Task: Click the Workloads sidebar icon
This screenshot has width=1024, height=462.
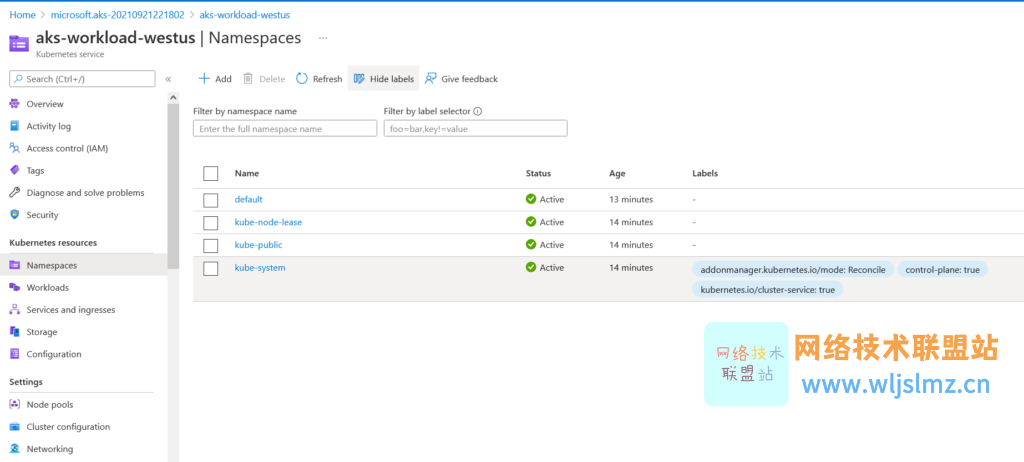Action: click(x=14, y=288)
